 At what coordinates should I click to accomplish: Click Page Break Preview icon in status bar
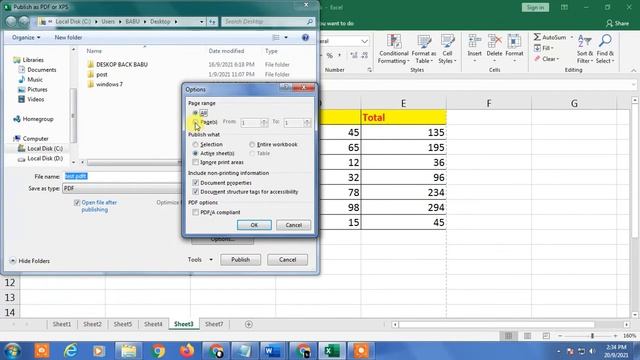tap(546, 336)
